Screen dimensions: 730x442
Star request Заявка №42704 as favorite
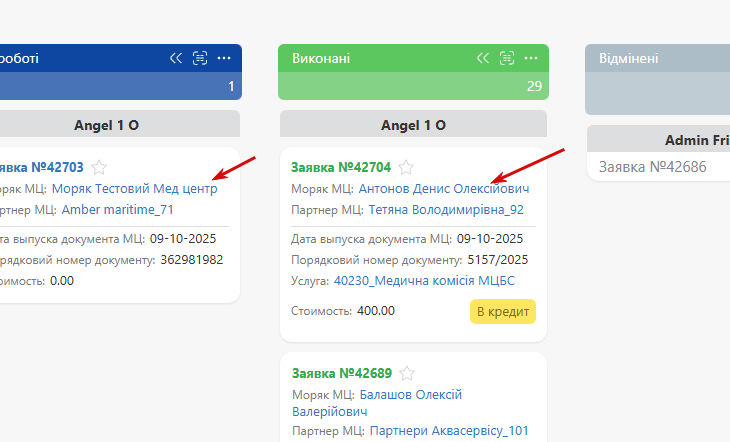[x=406, y=168]
